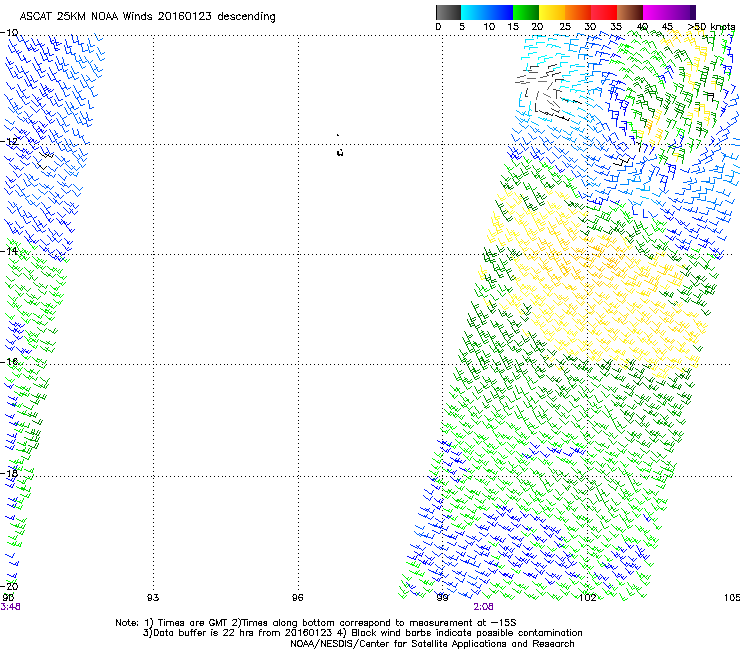Click the '0' label under the color bar

(438, 27)
